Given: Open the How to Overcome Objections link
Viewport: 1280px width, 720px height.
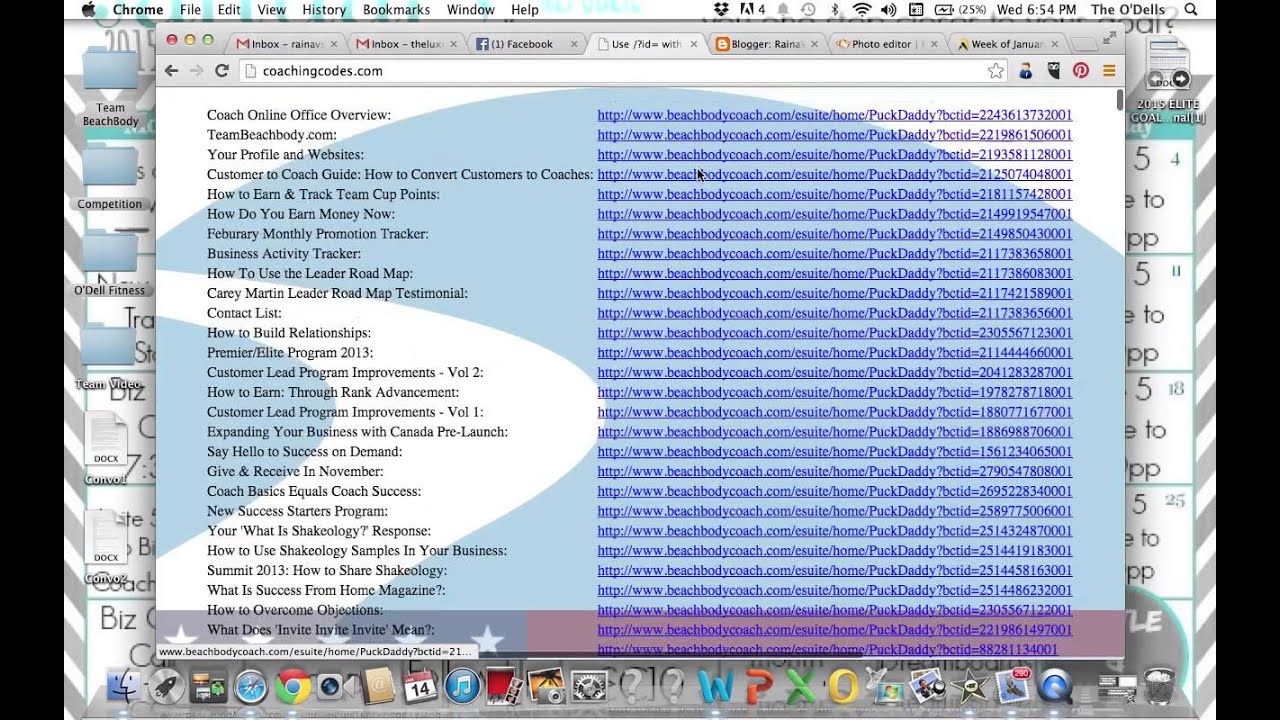Looking at the screenshot, I should [835, 610].
